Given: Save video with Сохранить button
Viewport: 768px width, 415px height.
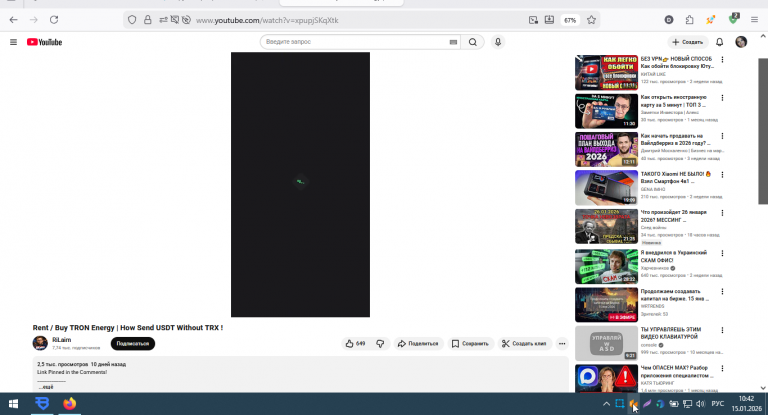Looking at the screenshot, I should 470,343.
